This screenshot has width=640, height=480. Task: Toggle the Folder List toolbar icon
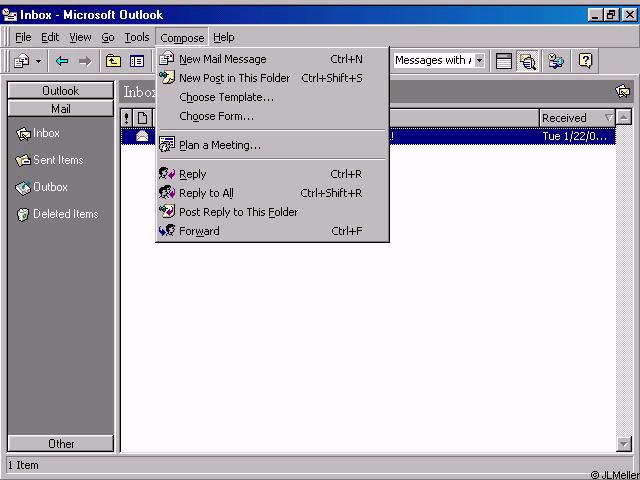click(137, 61)
